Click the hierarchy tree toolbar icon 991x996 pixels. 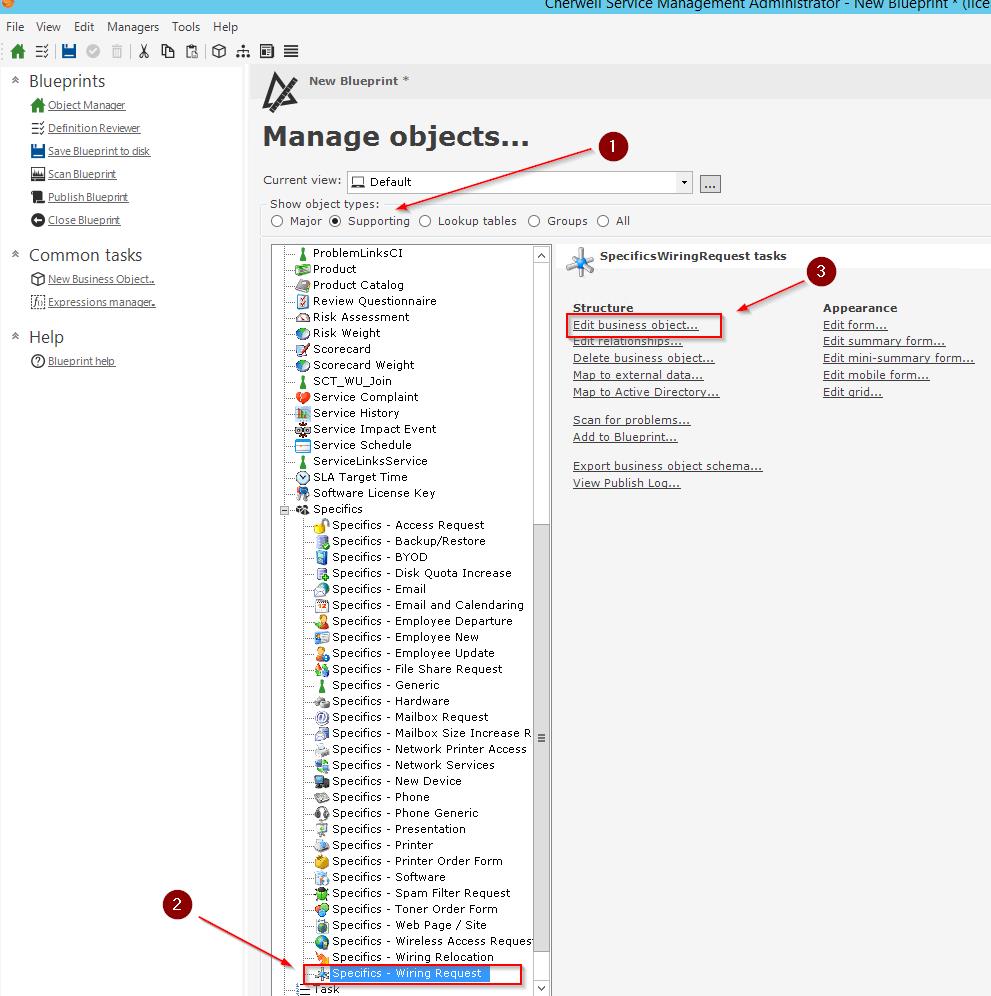[x=243, y=52]
